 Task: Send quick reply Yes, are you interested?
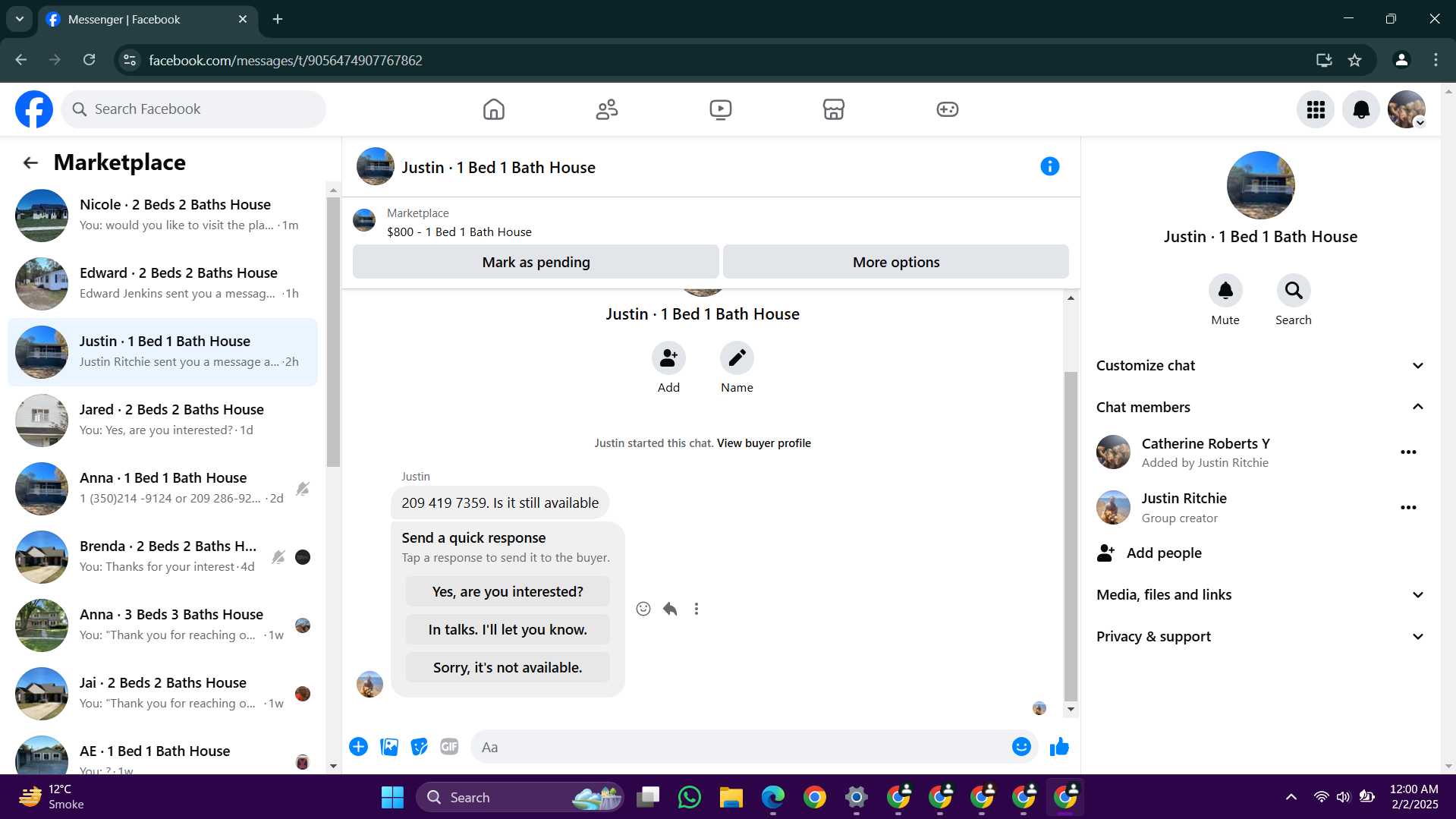[508, 591]
